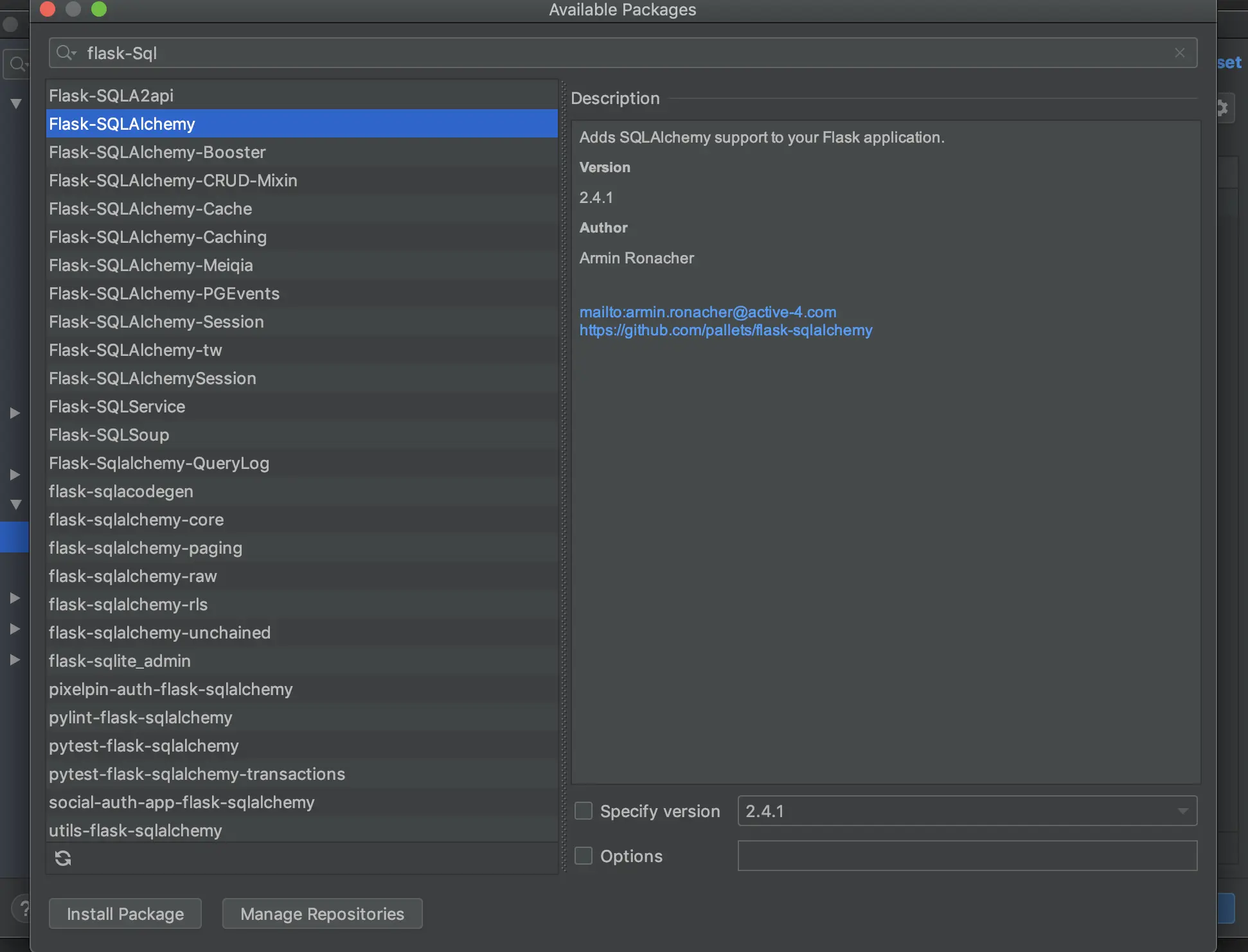Select Flask-SQLAlchemy-Booster in the list
Screen dimensions: 1248x952
click(157, 152)
